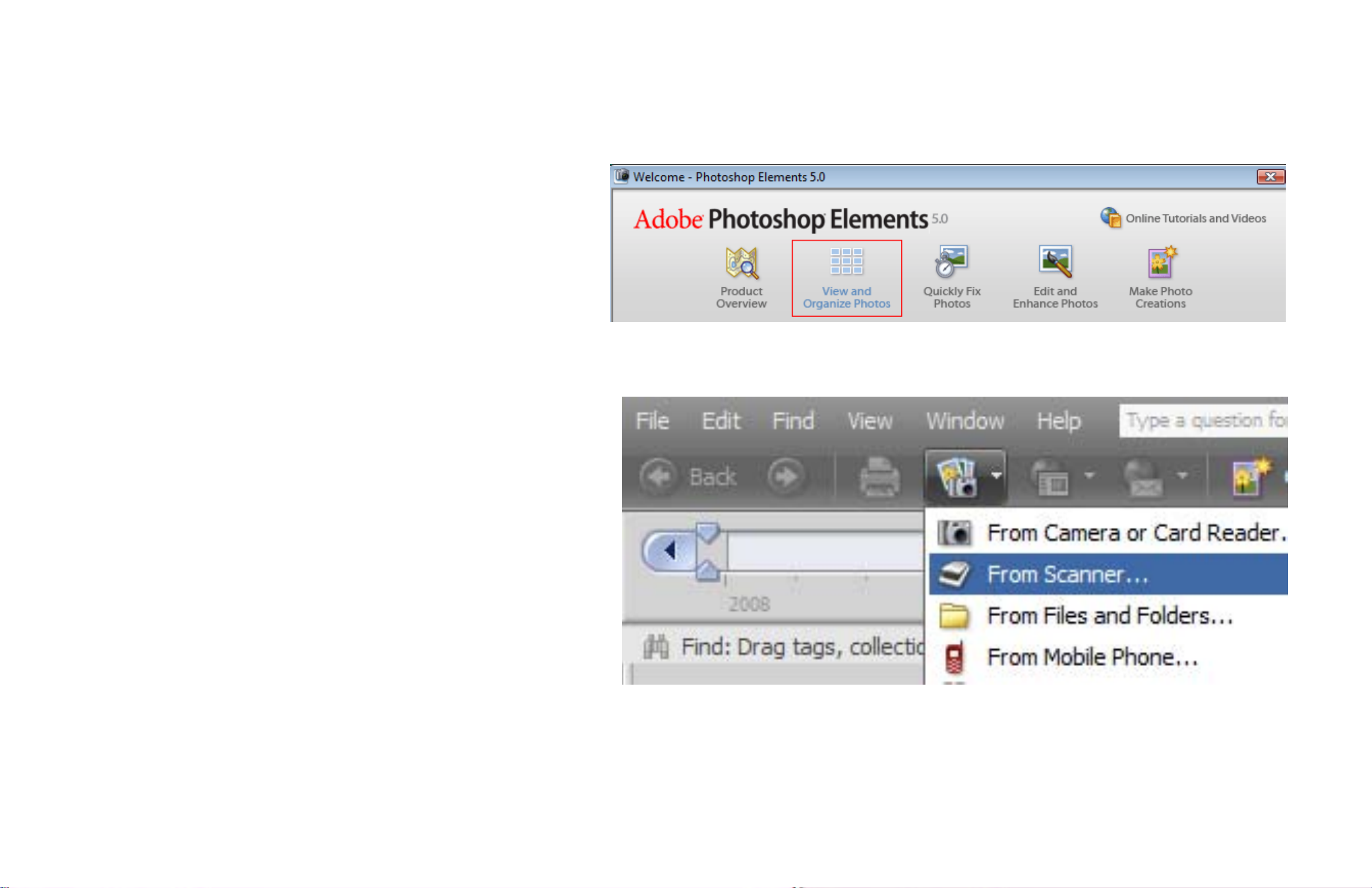Image resolution: width=1372 pixels, height=888 pixels.
Task: Click the Find binoculars icon
Action: pos(656,647)
